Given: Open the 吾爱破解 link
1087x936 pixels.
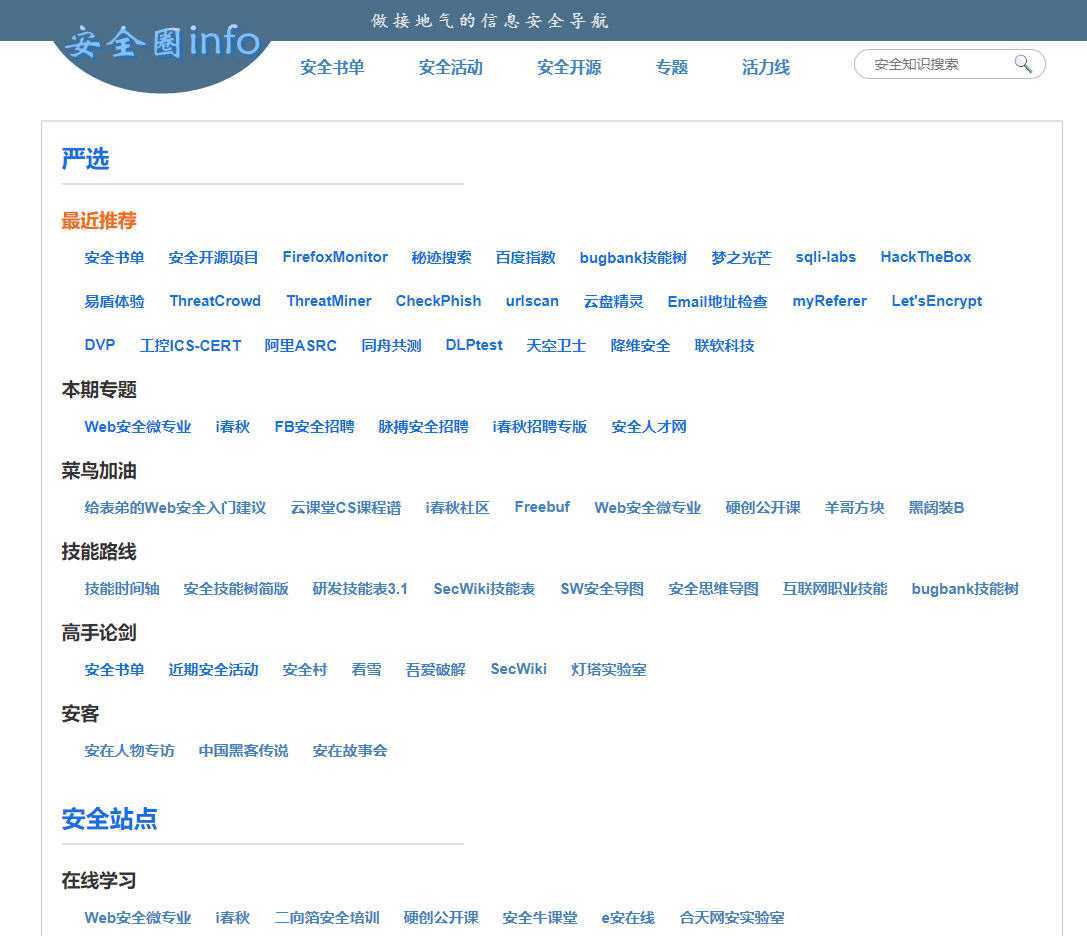Looking at the screenshot, I should [x=435, y=670].
